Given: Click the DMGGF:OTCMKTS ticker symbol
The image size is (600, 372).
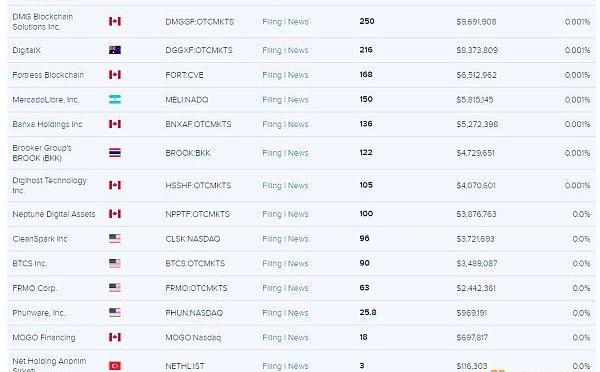Looking at the screenshot, I should [x=199, y=22].
